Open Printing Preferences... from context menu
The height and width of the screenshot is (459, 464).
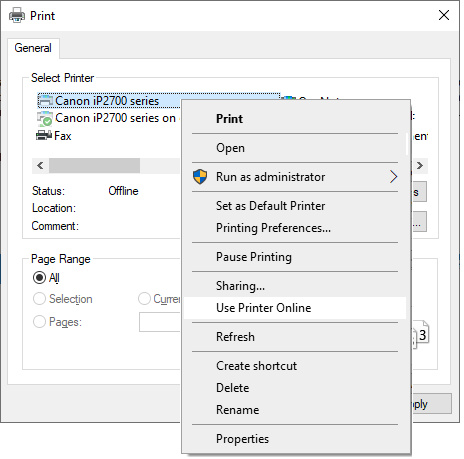coord(295,228)
